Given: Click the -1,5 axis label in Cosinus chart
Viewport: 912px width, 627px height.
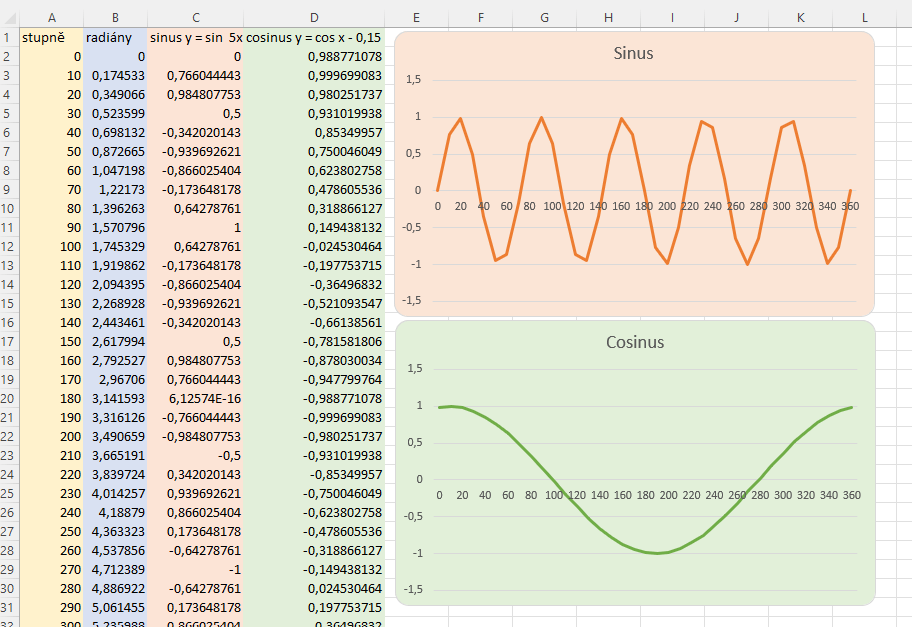Looking at the screenshot, I should pyautogui.click(x=412, y=590).
